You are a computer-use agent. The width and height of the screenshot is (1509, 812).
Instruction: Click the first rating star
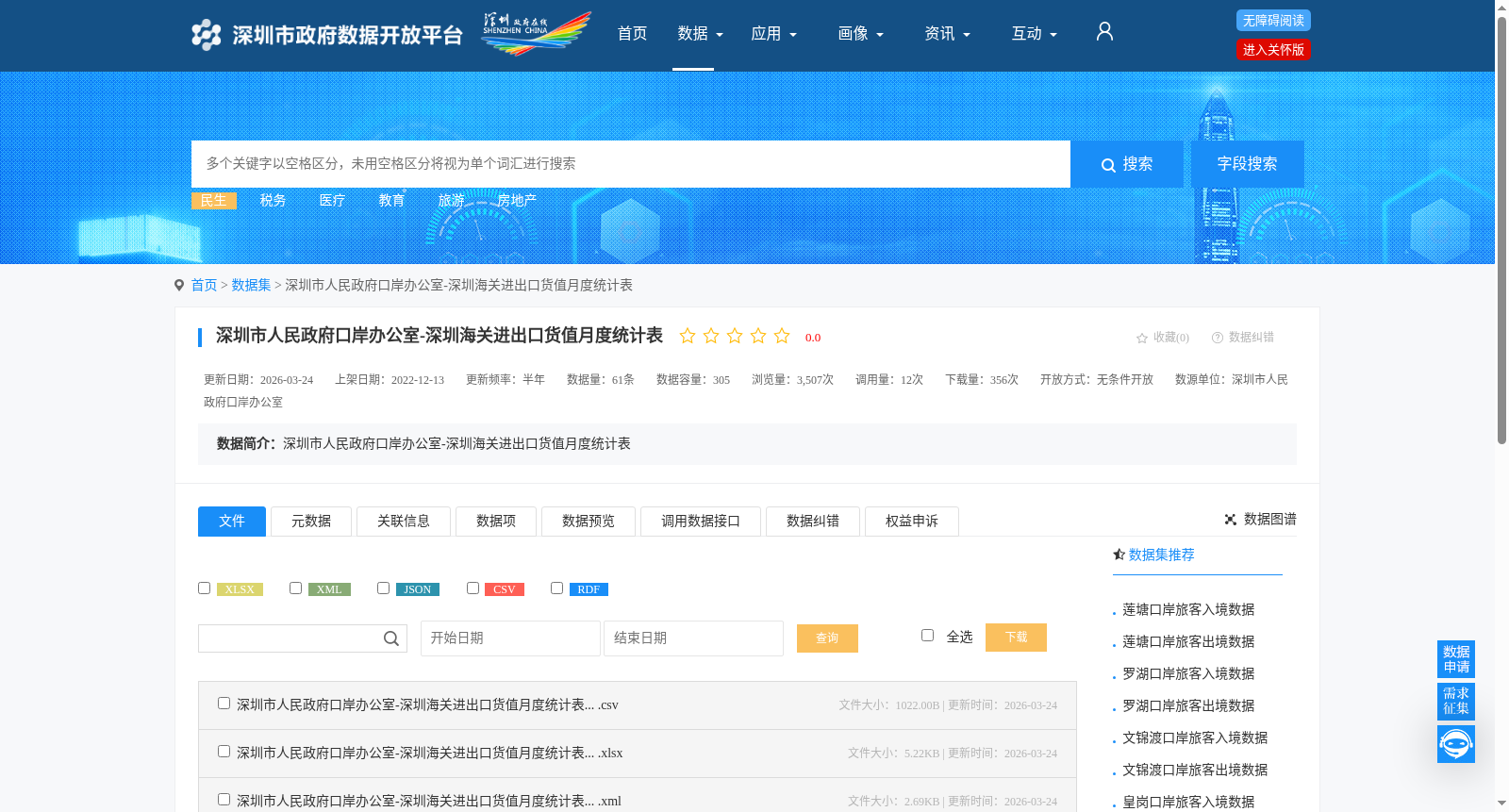pos(688,336)
